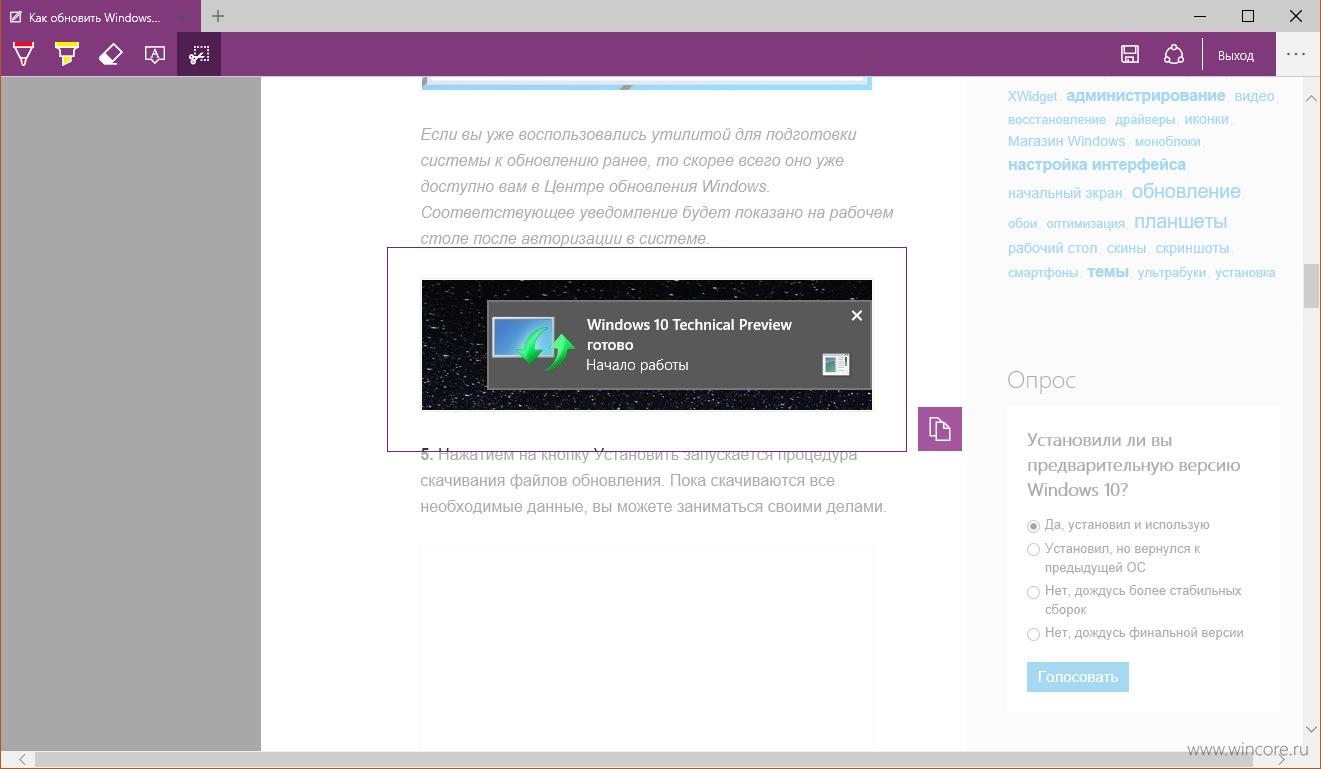Open the иконки tag
Image resolution: width=1321 pixels, height=769 pixels.
tap(1206, 119)
